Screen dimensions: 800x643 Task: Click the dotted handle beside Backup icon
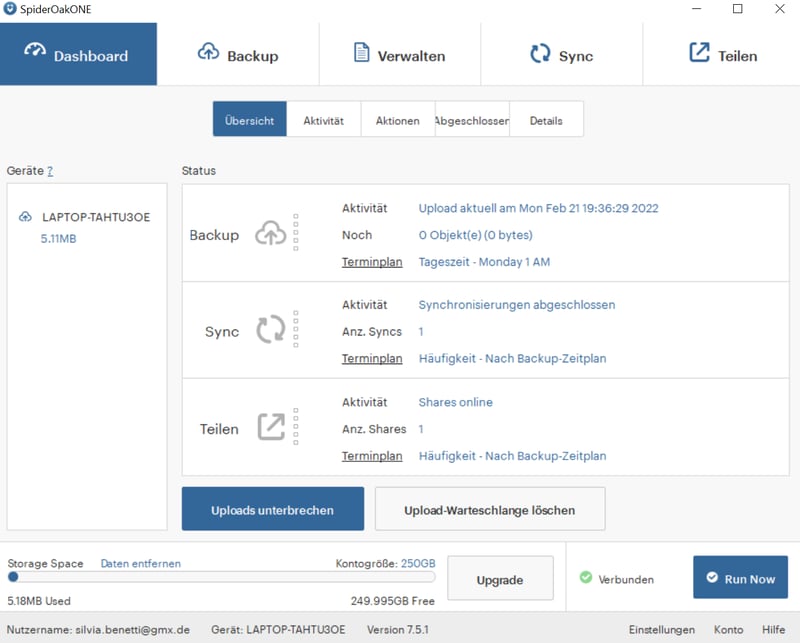coord(295,233)
